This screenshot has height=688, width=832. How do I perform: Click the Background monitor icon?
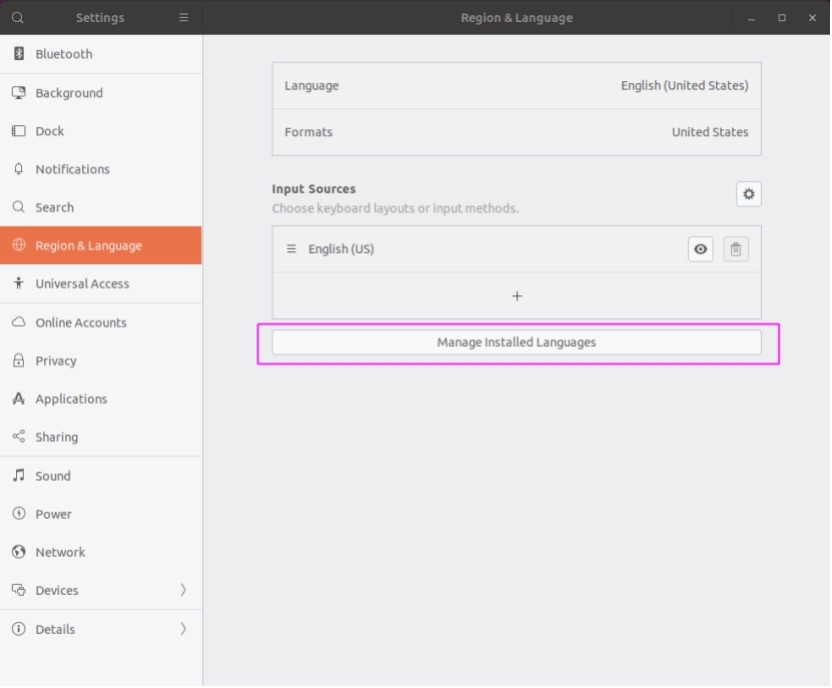coord(19,93)
